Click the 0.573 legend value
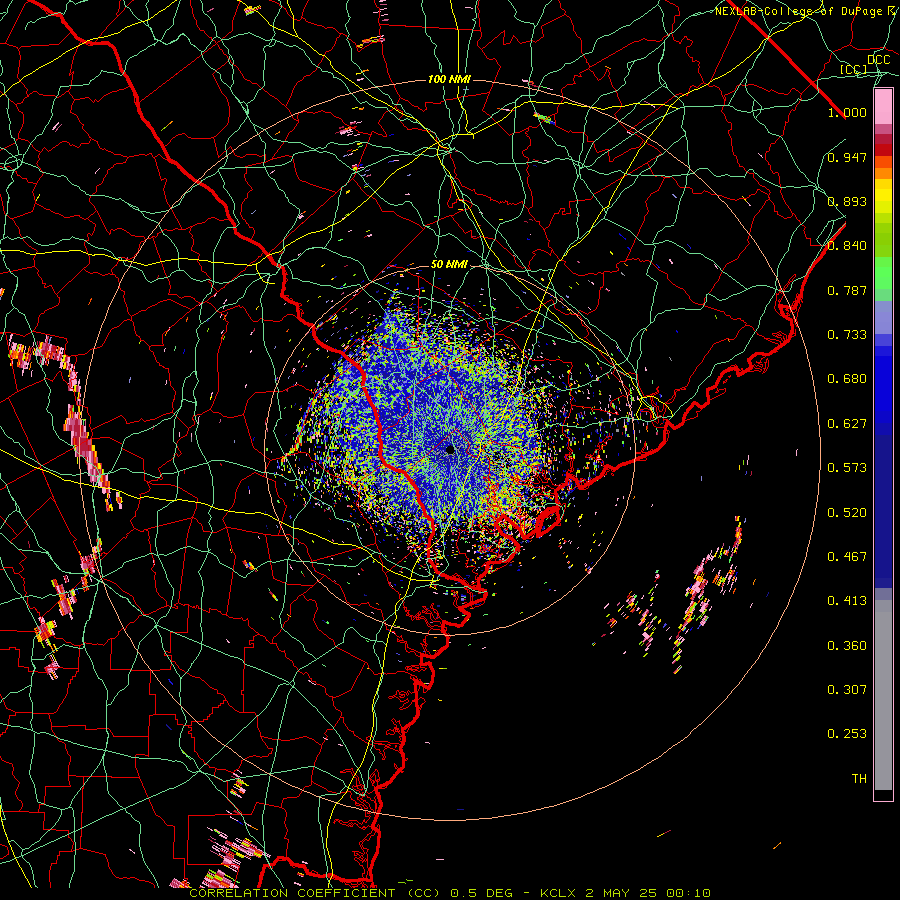The image size is (900, 900). pos(847,468)
